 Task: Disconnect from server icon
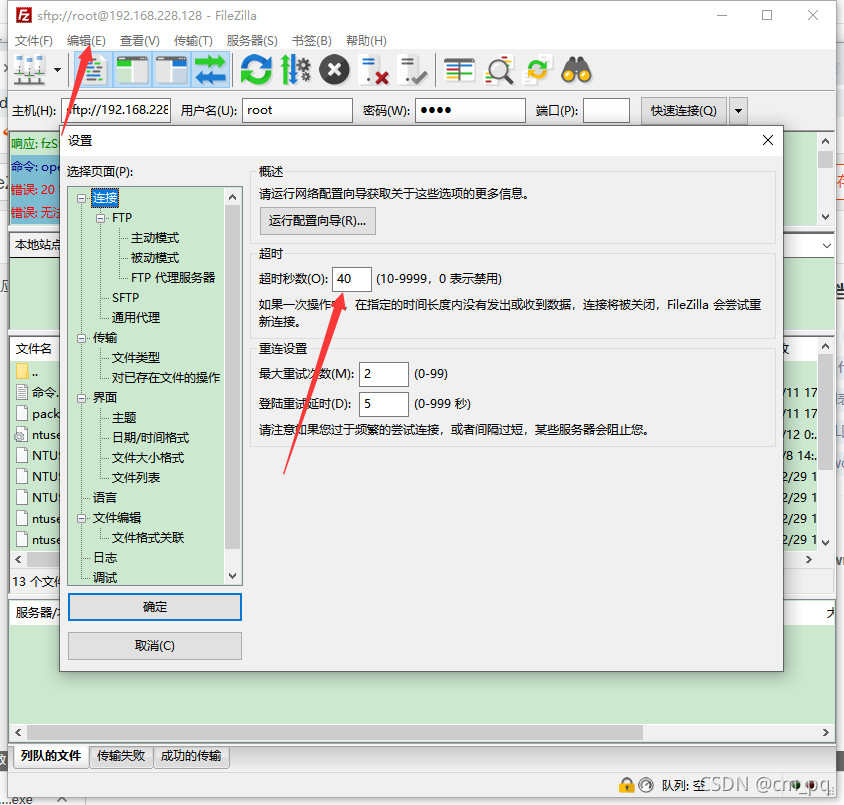(374, 70)
